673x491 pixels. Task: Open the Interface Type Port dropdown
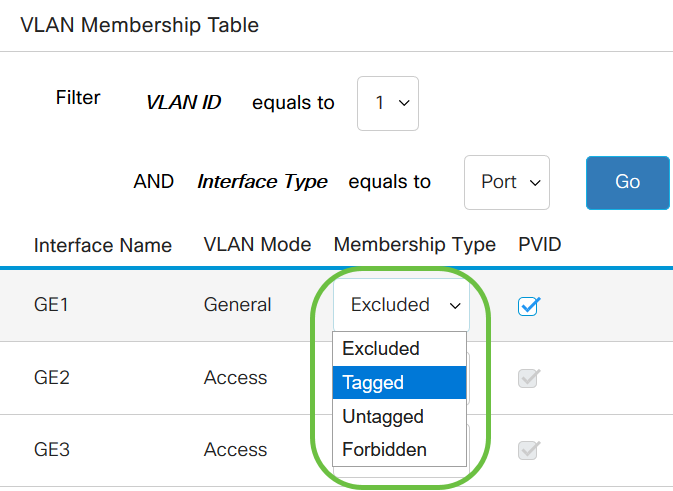[507, 182]
